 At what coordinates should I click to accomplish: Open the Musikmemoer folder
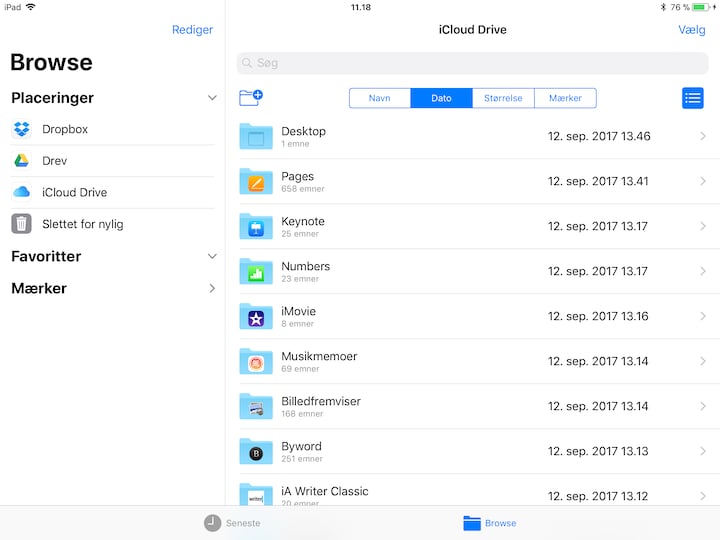[472, 361]
